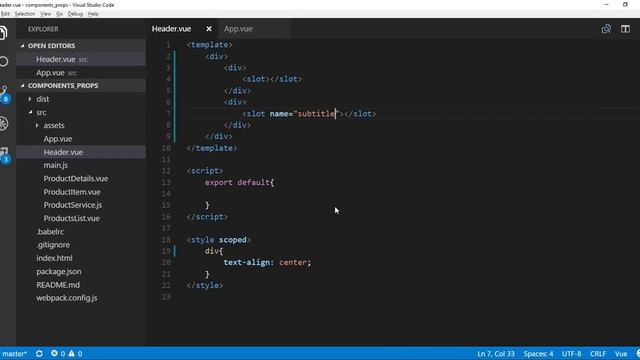Change line endings via CRLF
Image resolution: width=640 pixels, height=360 pixels.
pos(598,353)
